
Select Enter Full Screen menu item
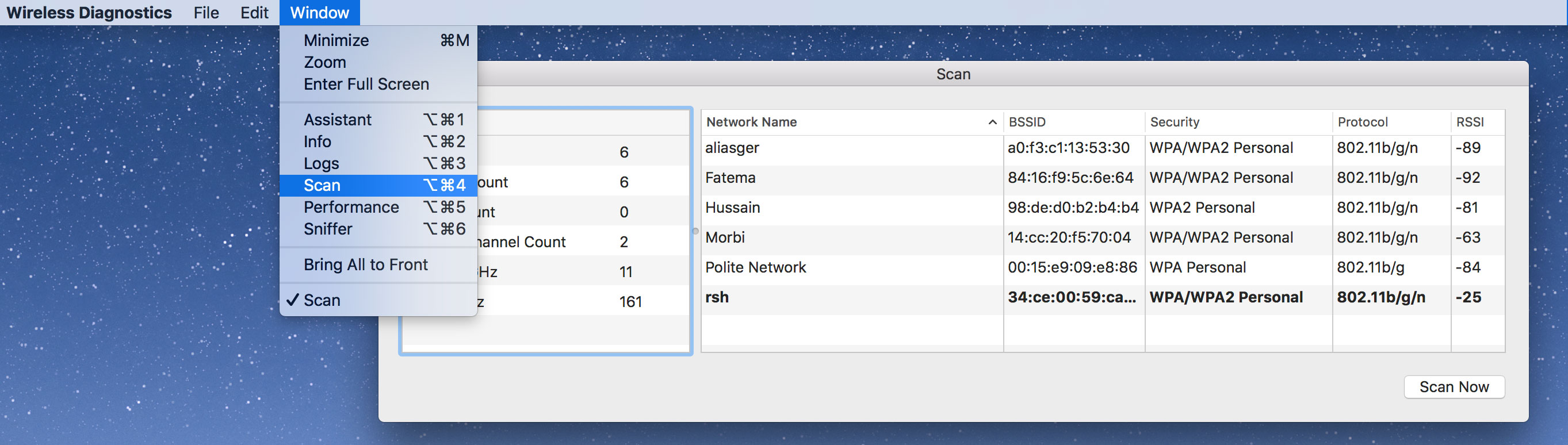click(378, 84)
